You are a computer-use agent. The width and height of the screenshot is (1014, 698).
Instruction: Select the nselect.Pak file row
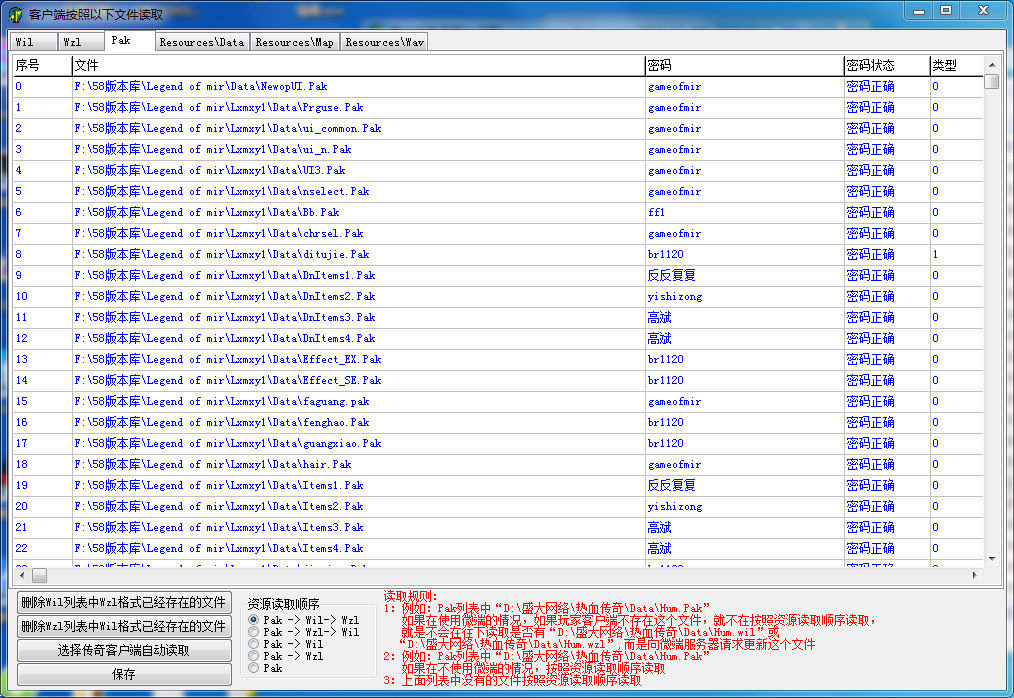498,191
